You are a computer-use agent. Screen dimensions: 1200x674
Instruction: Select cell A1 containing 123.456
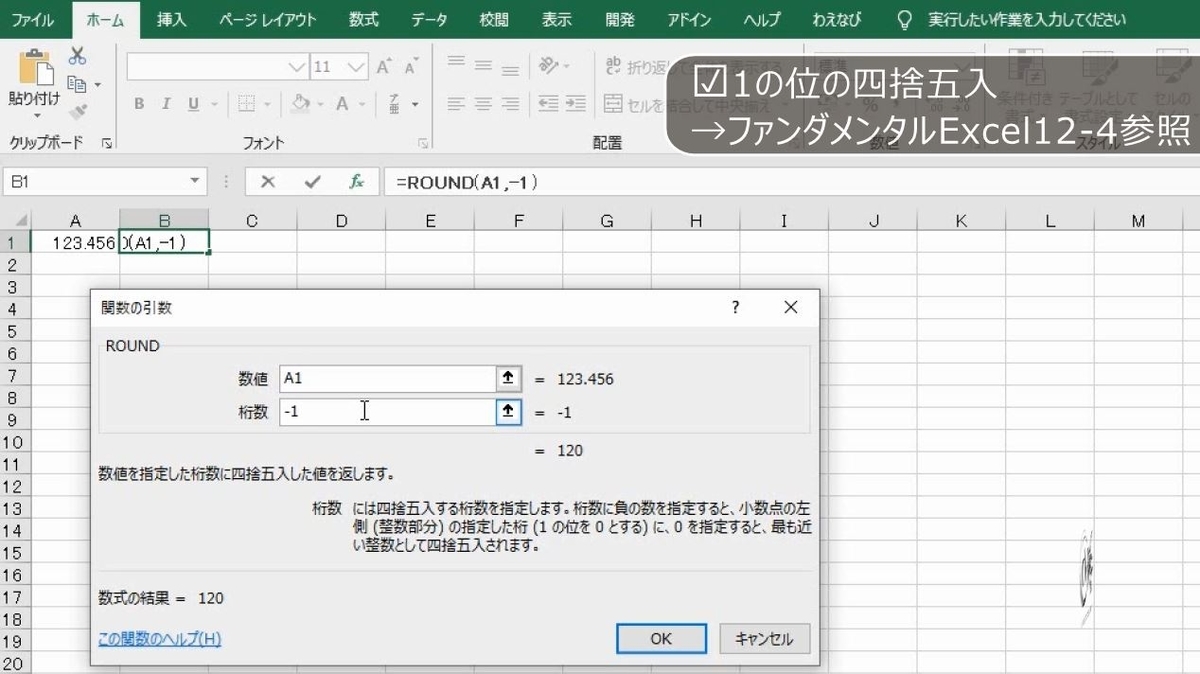(75, 242)
